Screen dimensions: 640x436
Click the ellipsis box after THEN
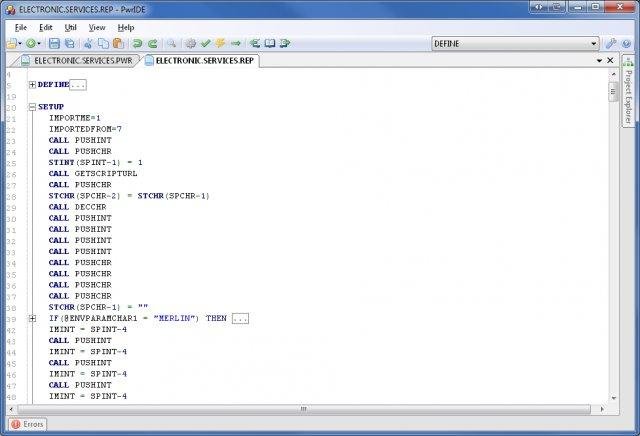tap(240, 318)
